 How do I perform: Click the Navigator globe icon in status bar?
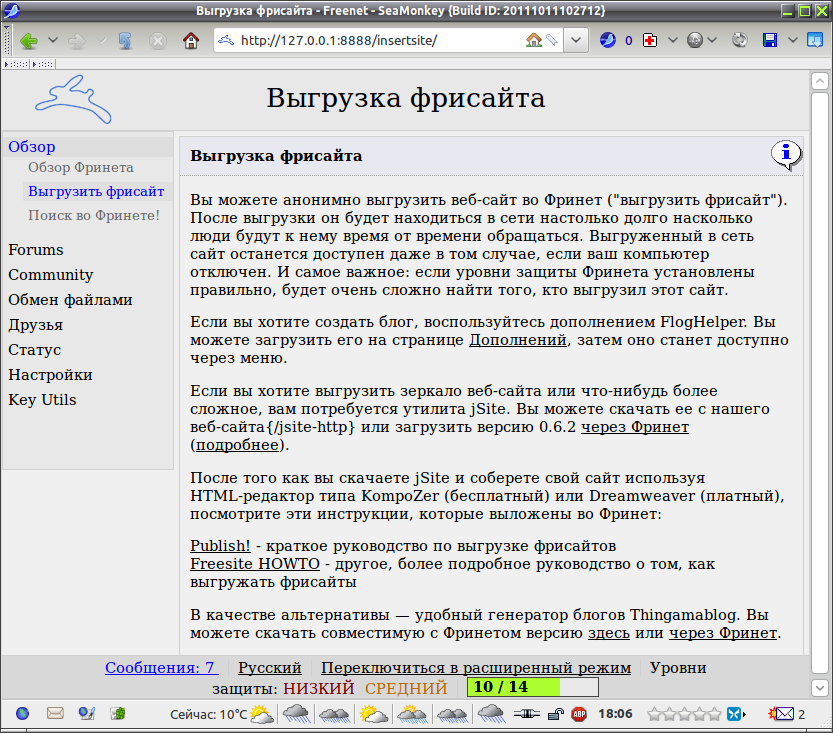pos(22,713)
